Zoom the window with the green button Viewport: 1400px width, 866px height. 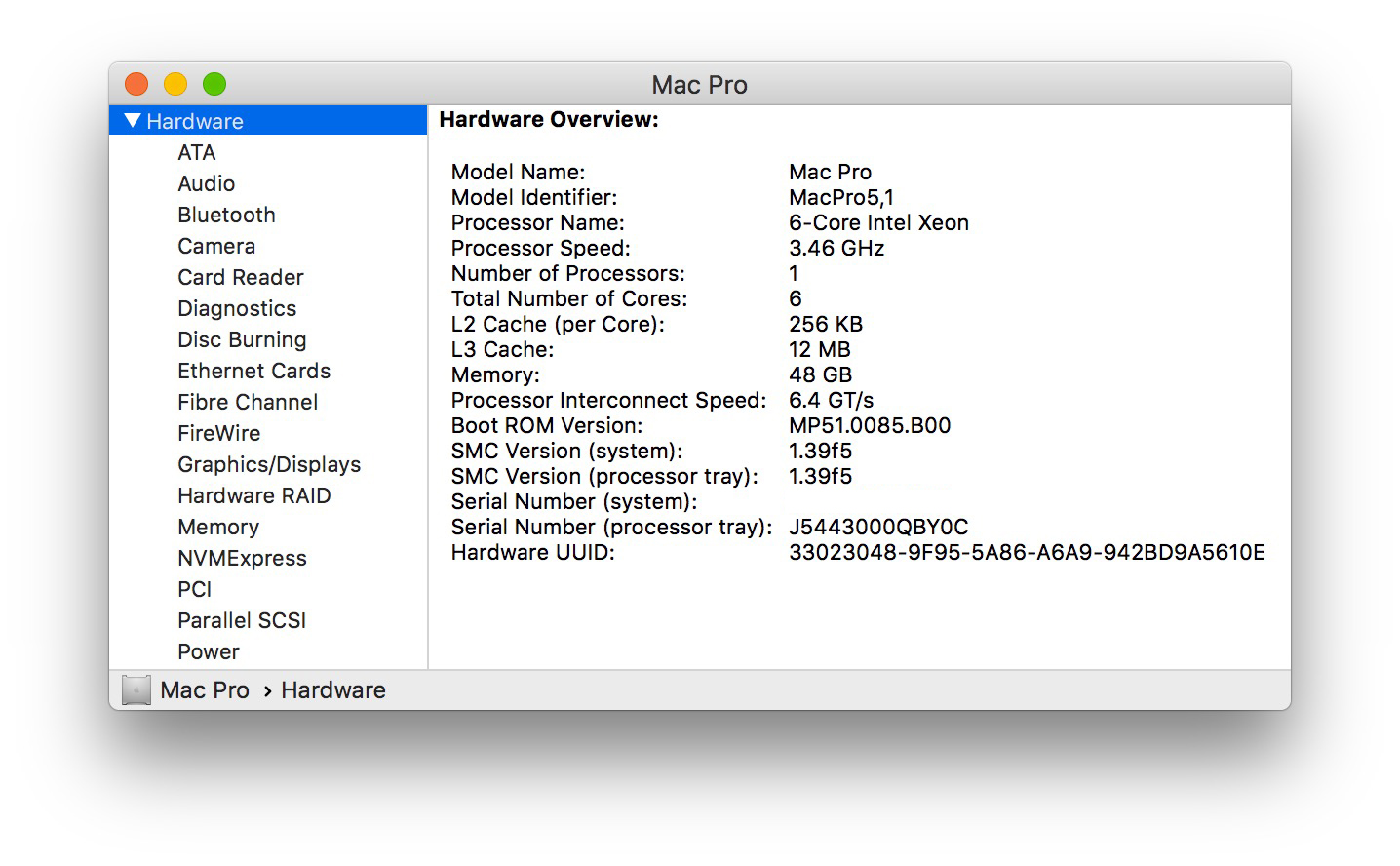pos(214,84)
